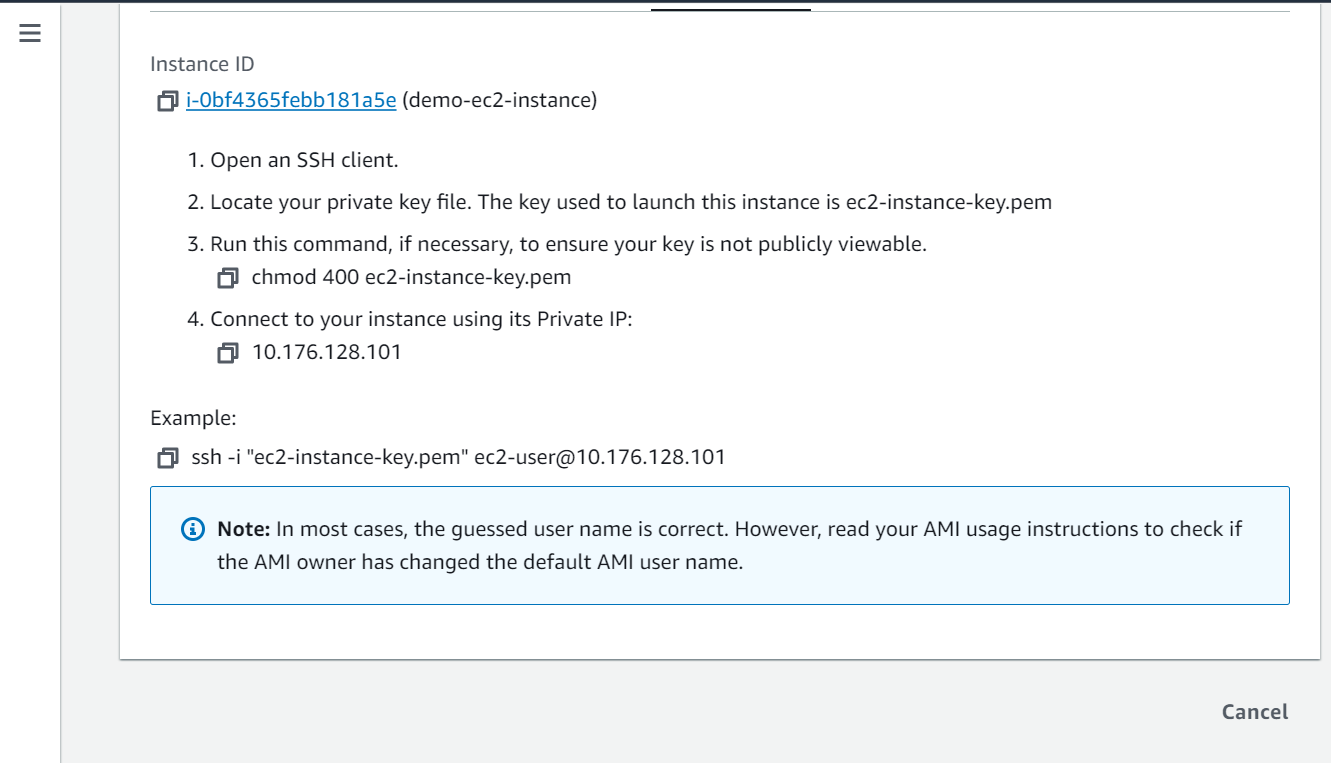Copy the ssh example command via icon

(x=167, y=458)
